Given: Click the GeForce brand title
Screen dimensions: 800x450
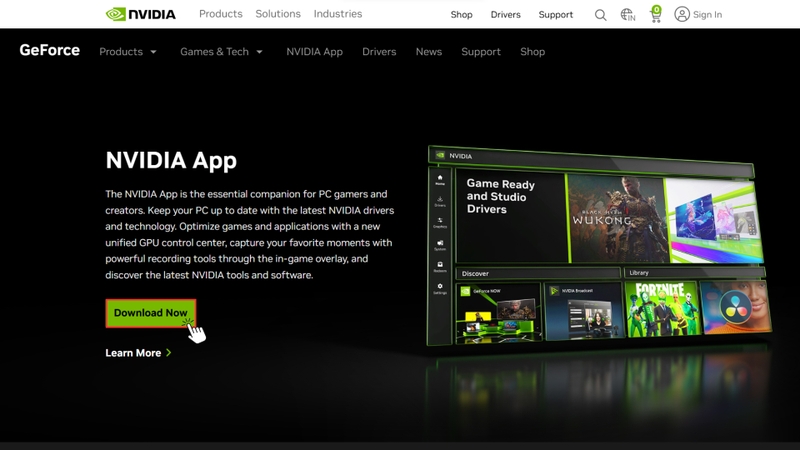Looking at the screenshot, I should 49,50.
